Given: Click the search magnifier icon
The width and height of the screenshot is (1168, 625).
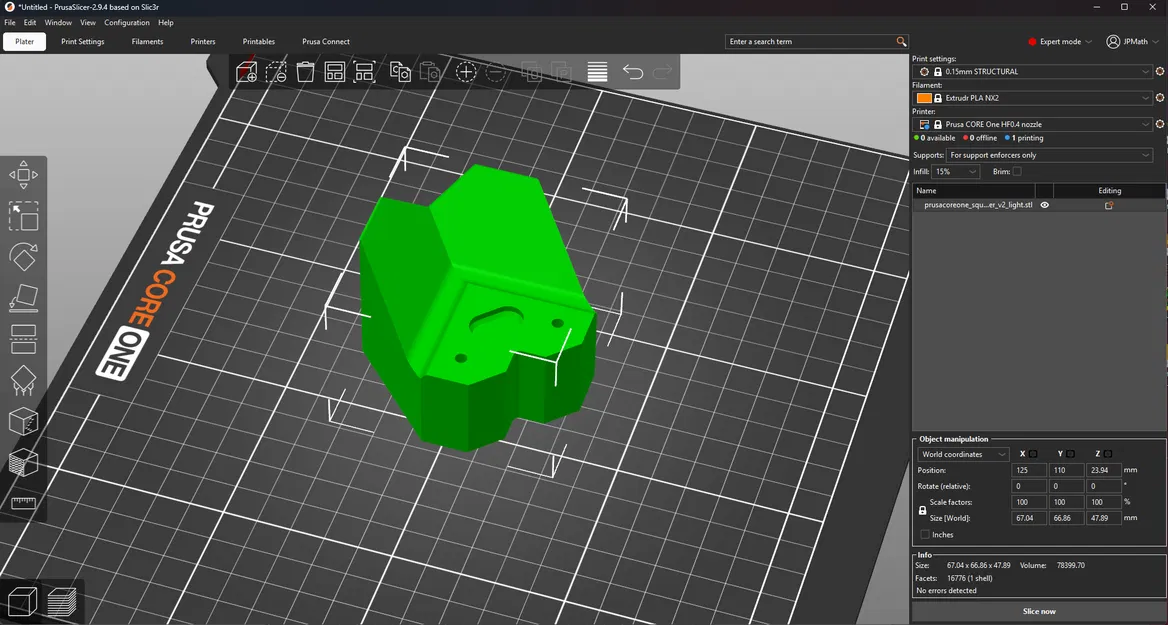Looking at the screenshot, I should (x=901, y=42).
